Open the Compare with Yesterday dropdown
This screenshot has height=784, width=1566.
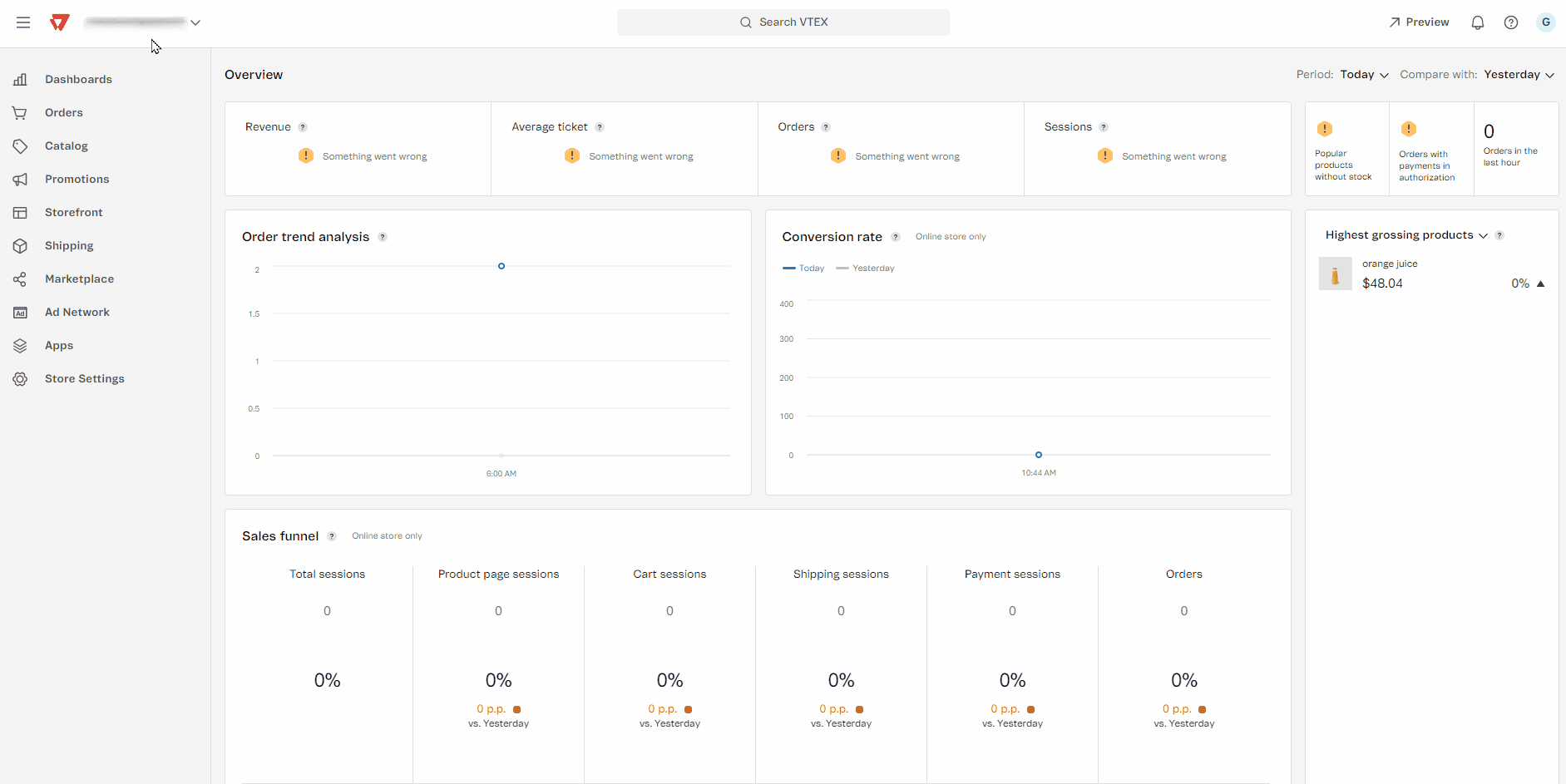(x=1519, y=75)
